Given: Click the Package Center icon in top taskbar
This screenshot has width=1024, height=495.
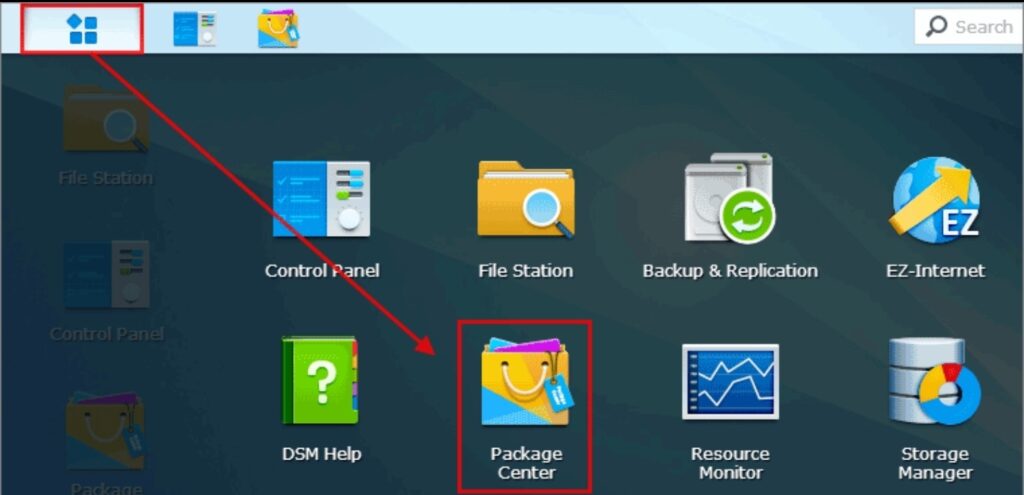Looking at the screenshot, I should 278,29.
